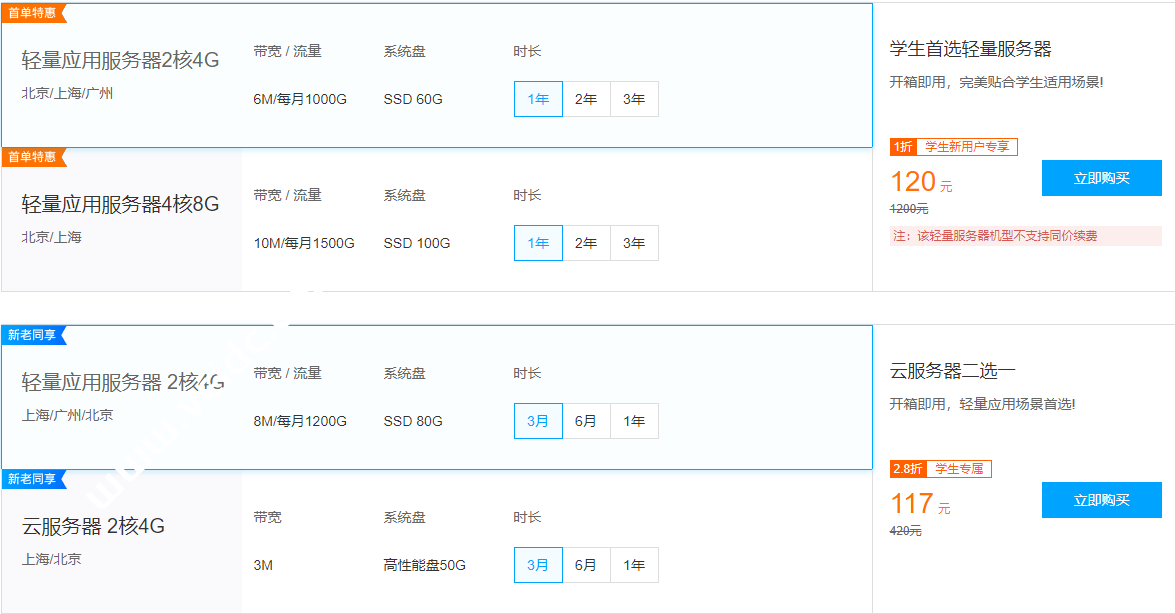The width and height of the screenshot is (1175, 614).
Task: Choose 6月 for 云服务器 2核4G
Action: pos(586,565)
